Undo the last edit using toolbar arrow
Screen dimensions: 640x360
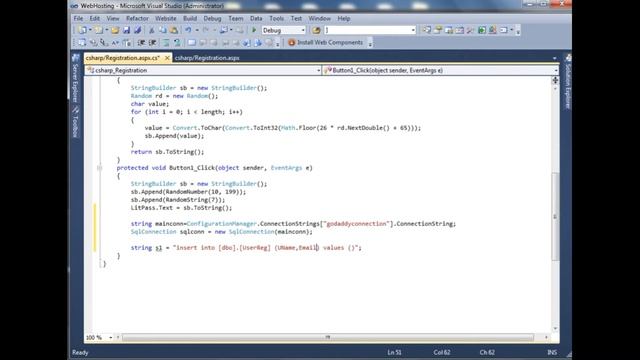point(188,30)
